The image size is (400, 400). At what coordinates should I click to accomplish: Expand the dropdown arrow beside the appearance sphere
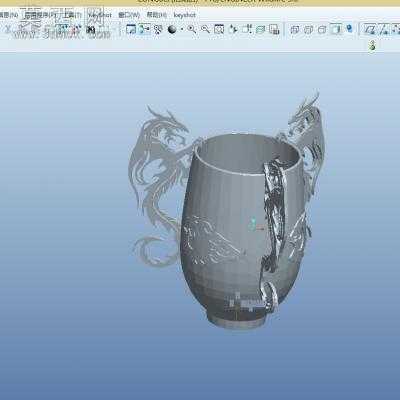click(x=182, y=30)
